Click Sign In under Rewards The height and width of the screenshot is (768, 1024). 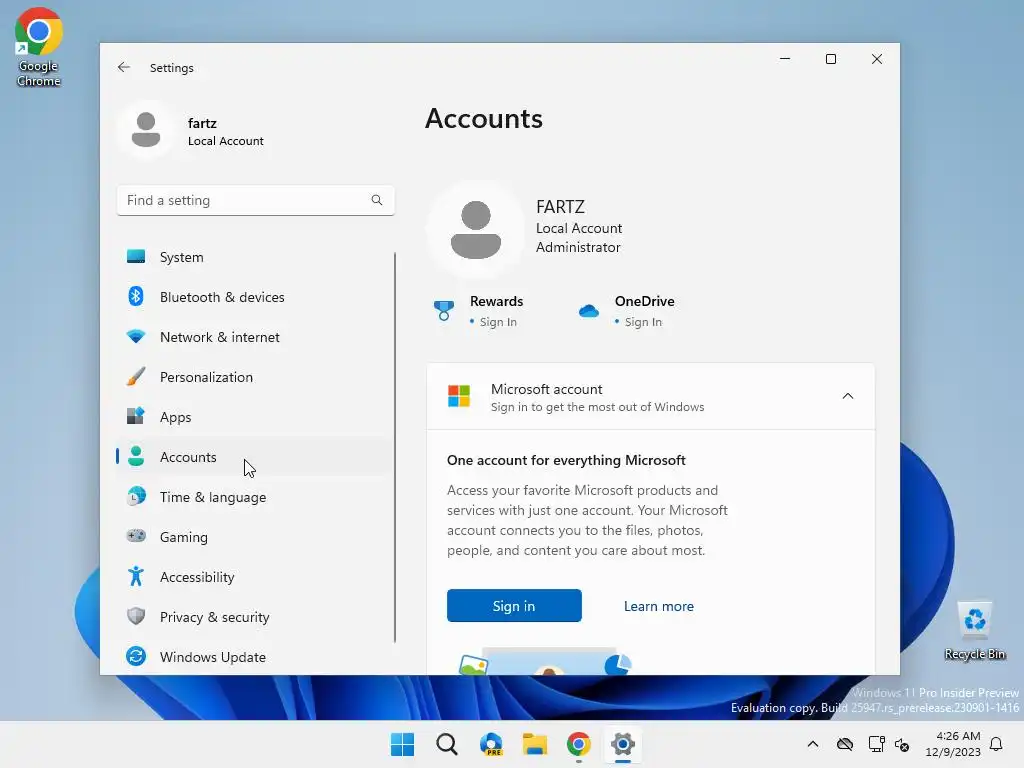tap(498, 322)
